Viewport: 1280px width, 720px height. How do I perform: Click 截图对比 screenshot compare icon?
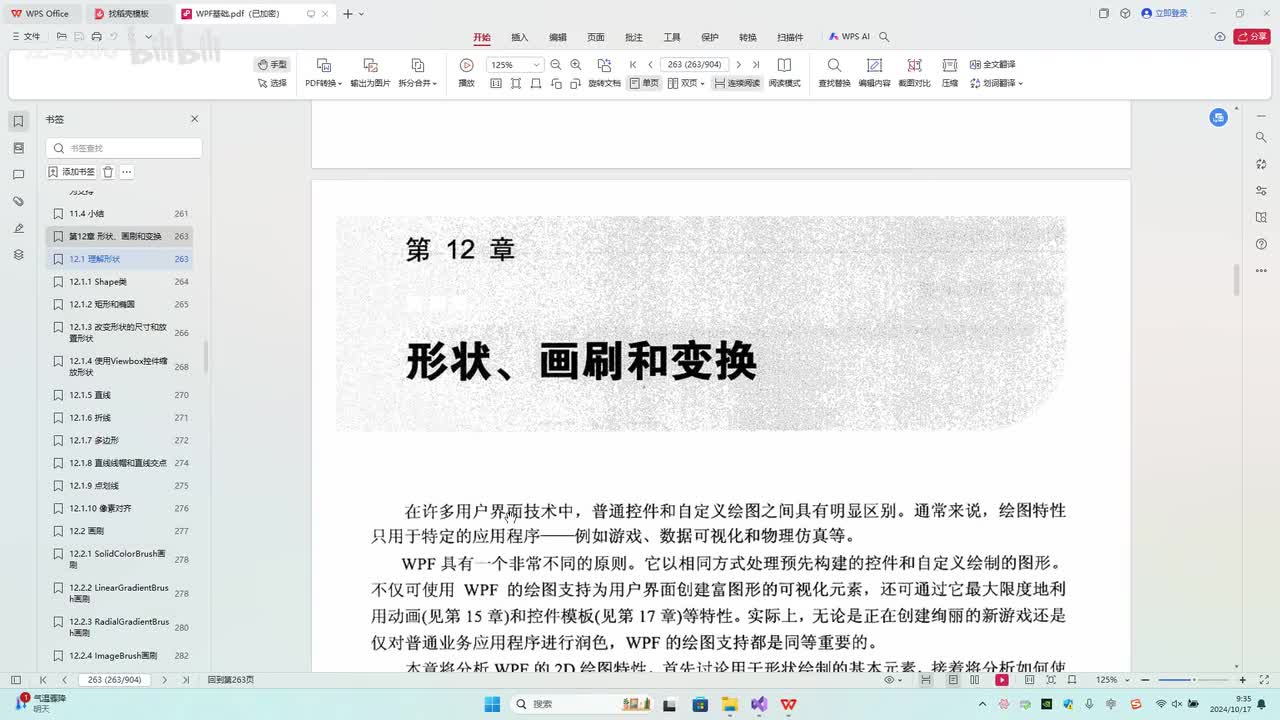click(914, 65)
